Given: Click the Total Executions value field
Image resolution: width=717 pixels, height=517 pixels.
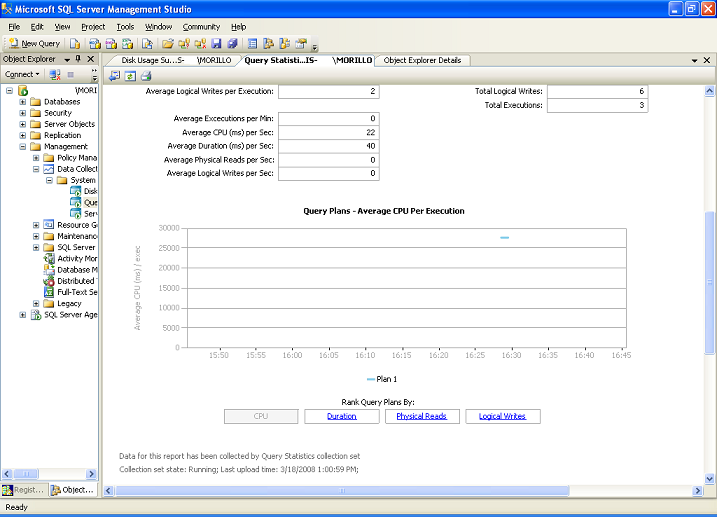Looking at the screenshot, I should [597, 105].
